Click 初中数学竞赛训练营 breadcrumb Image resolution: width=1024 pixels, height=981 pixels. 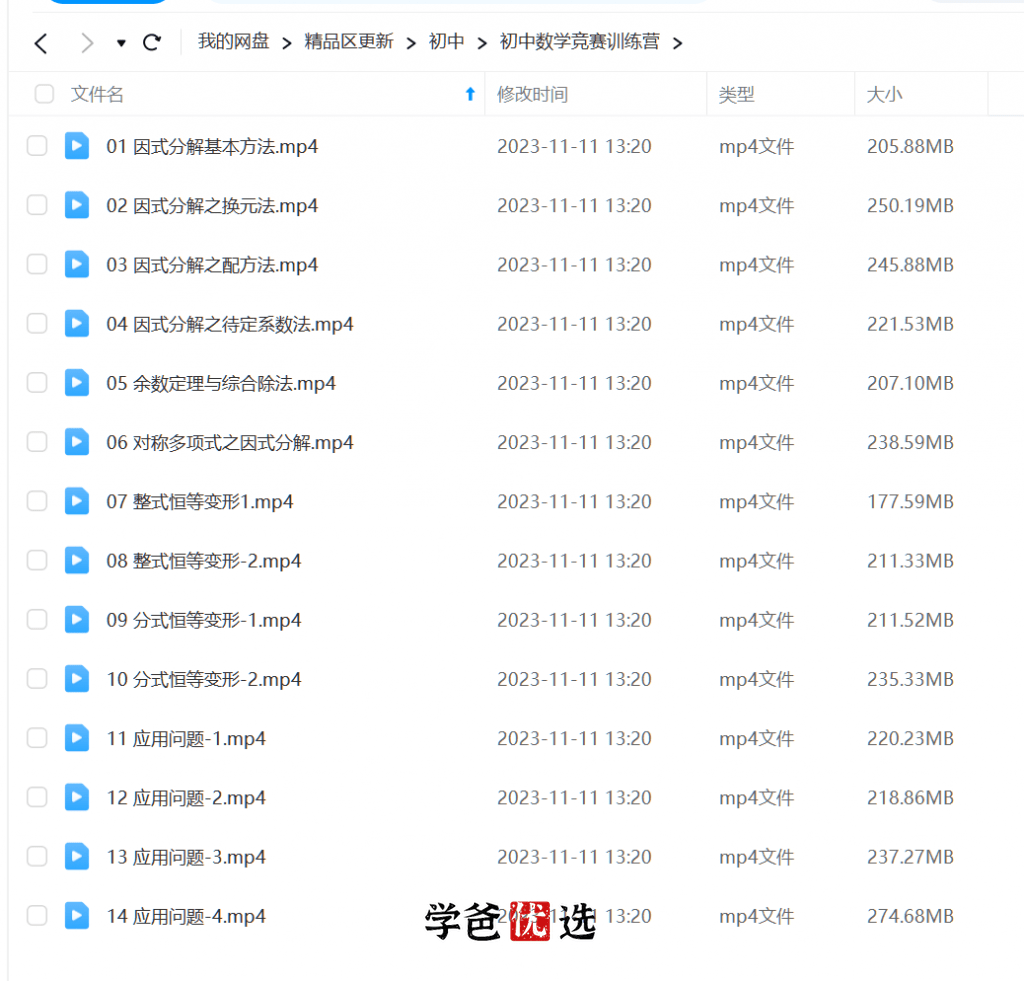tap(579, 42)
